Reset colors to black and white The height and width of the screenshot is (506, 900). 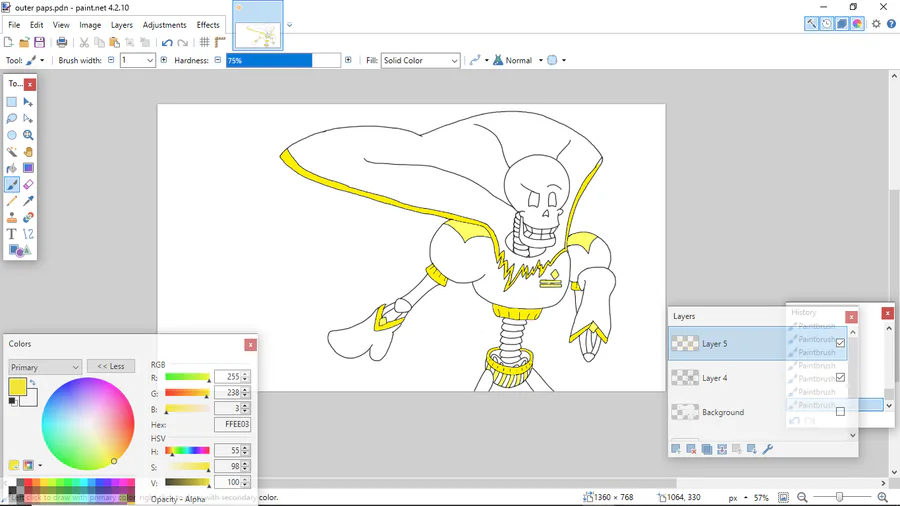pyautogui.click(x=13, y=402)
